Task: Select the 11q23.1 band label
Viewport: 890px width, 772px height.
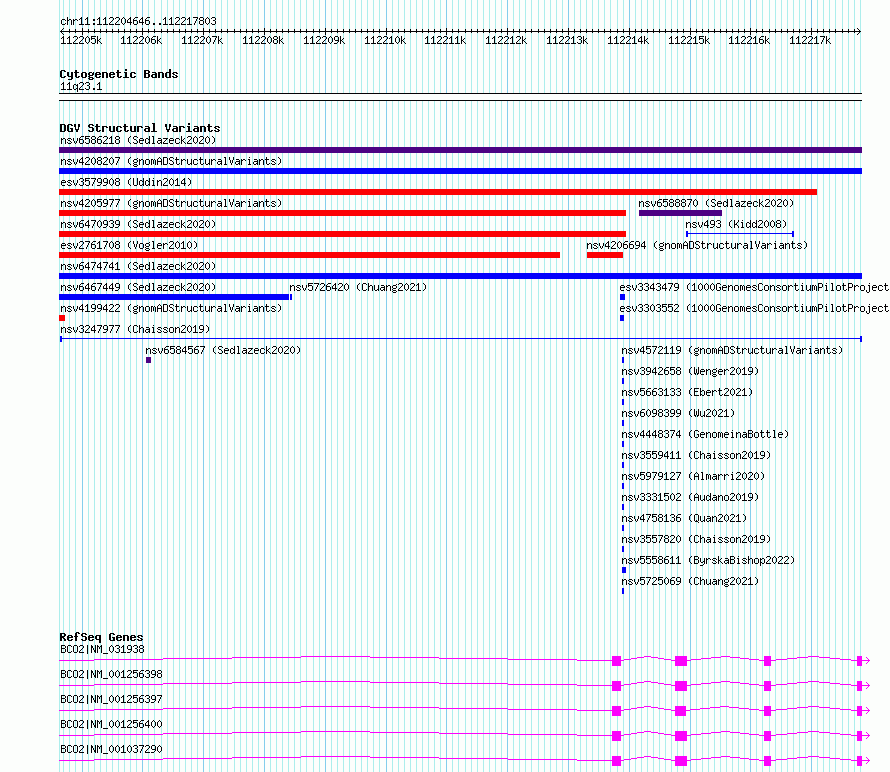Action: pyautogui.click(x=81, y=86)
